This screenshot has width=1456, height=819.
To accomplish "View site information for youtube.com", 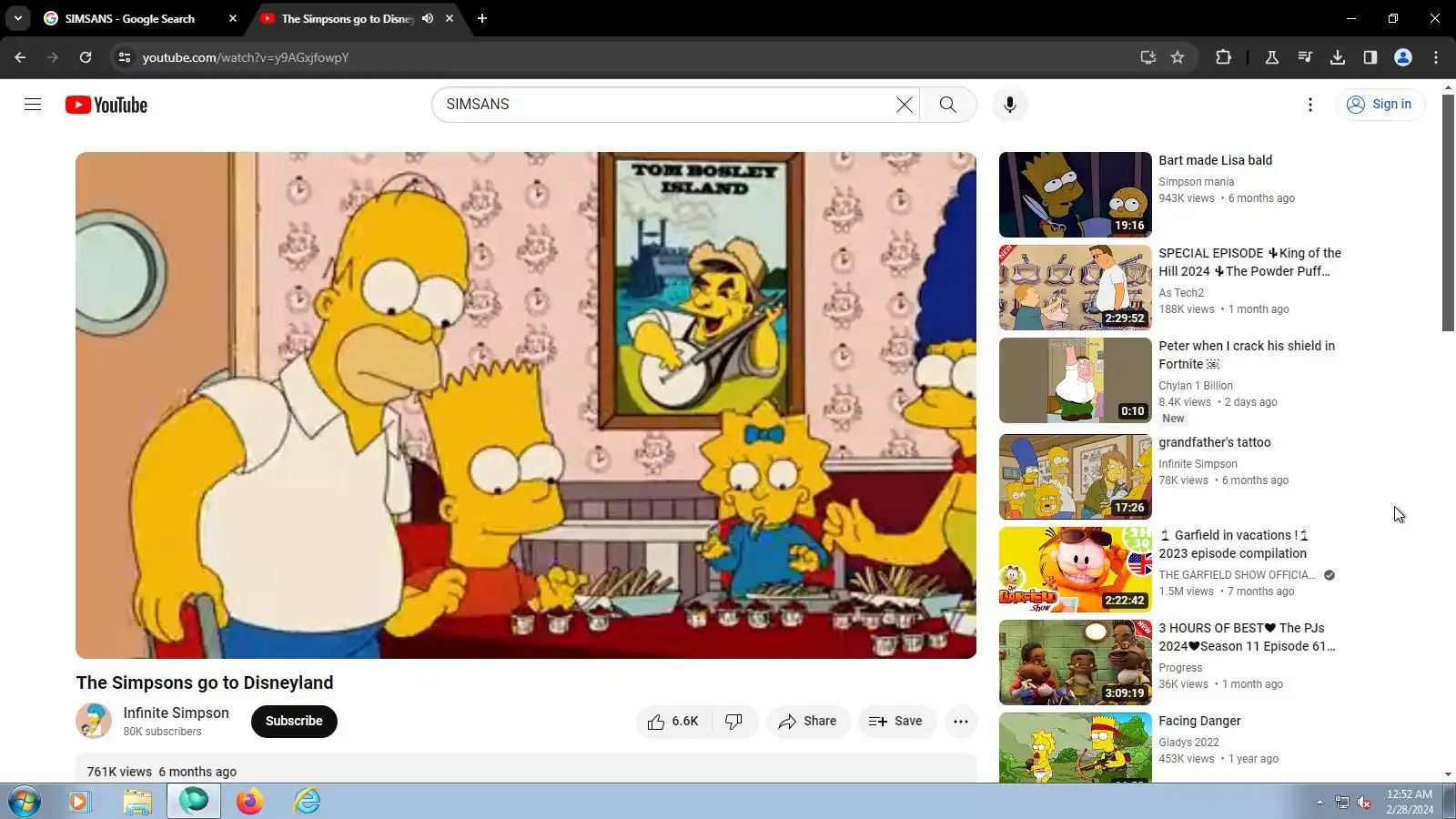I will (125, 57).
